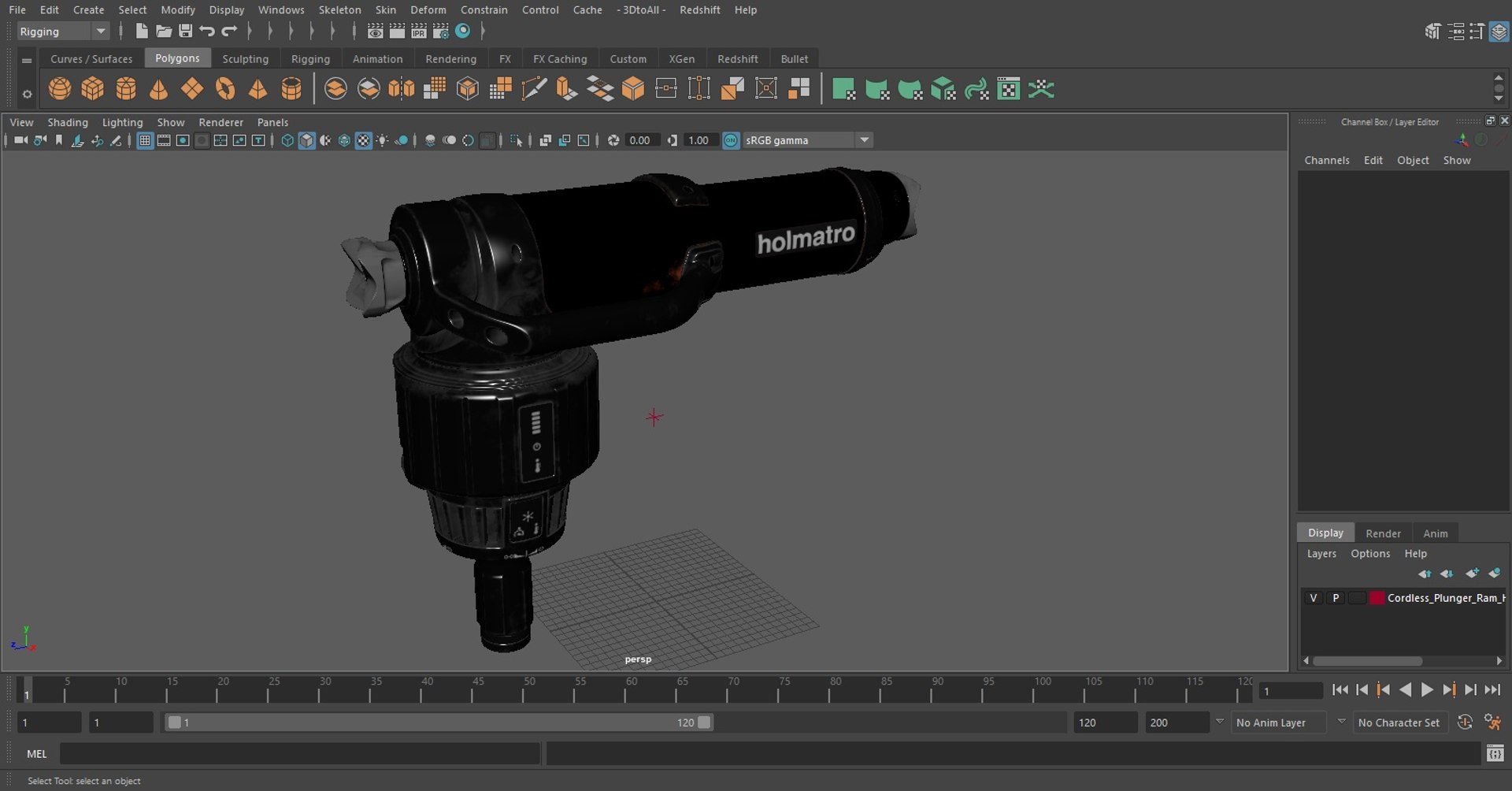Toggle the film gate display
1512x791 pixels.
tap(164, 140)
